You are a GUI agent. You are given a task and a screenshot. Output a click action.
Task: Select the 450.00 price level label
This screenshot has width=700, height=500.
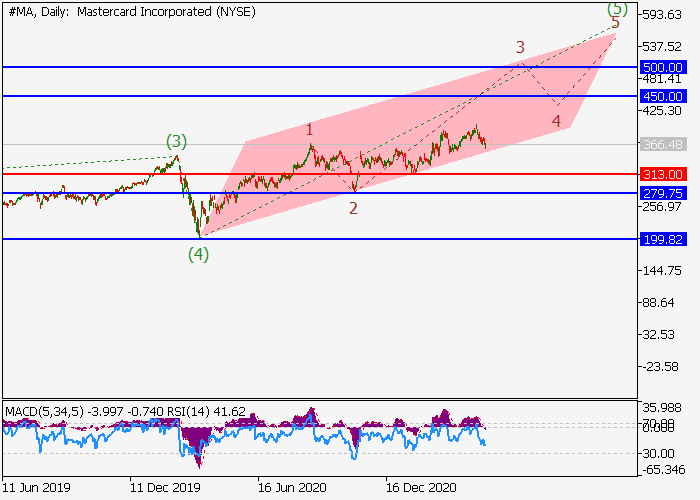[x=663, y=96]
